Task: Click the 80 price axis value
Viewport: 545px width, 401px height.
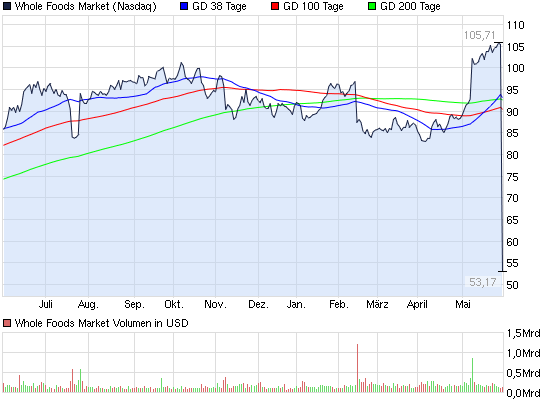Action: pyautogui.click(x=513, y=155)
